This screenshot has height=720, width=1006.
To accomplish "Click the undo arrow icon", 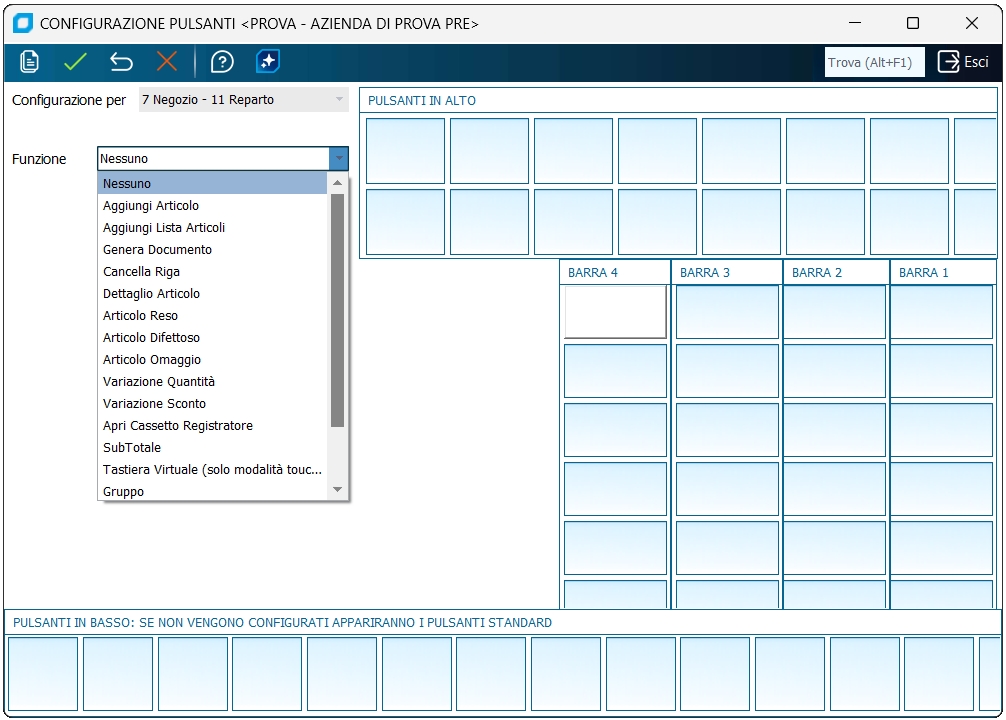I will click(x=121, y=62).
